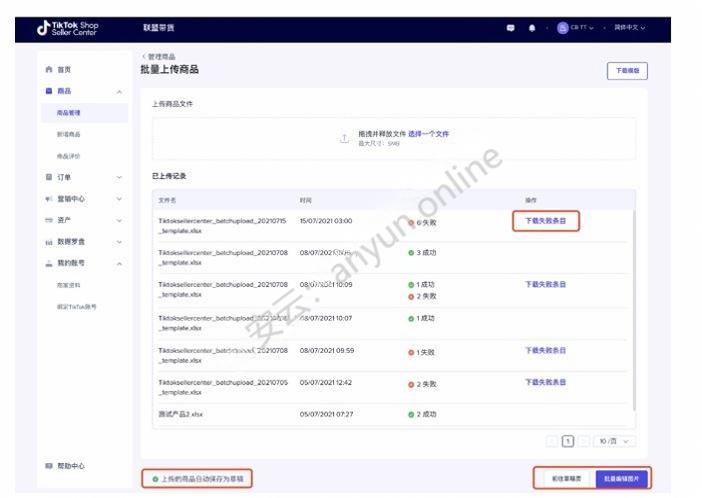Open the chat messages icon in top bar

pyautogui.click(x=510, y=28)
